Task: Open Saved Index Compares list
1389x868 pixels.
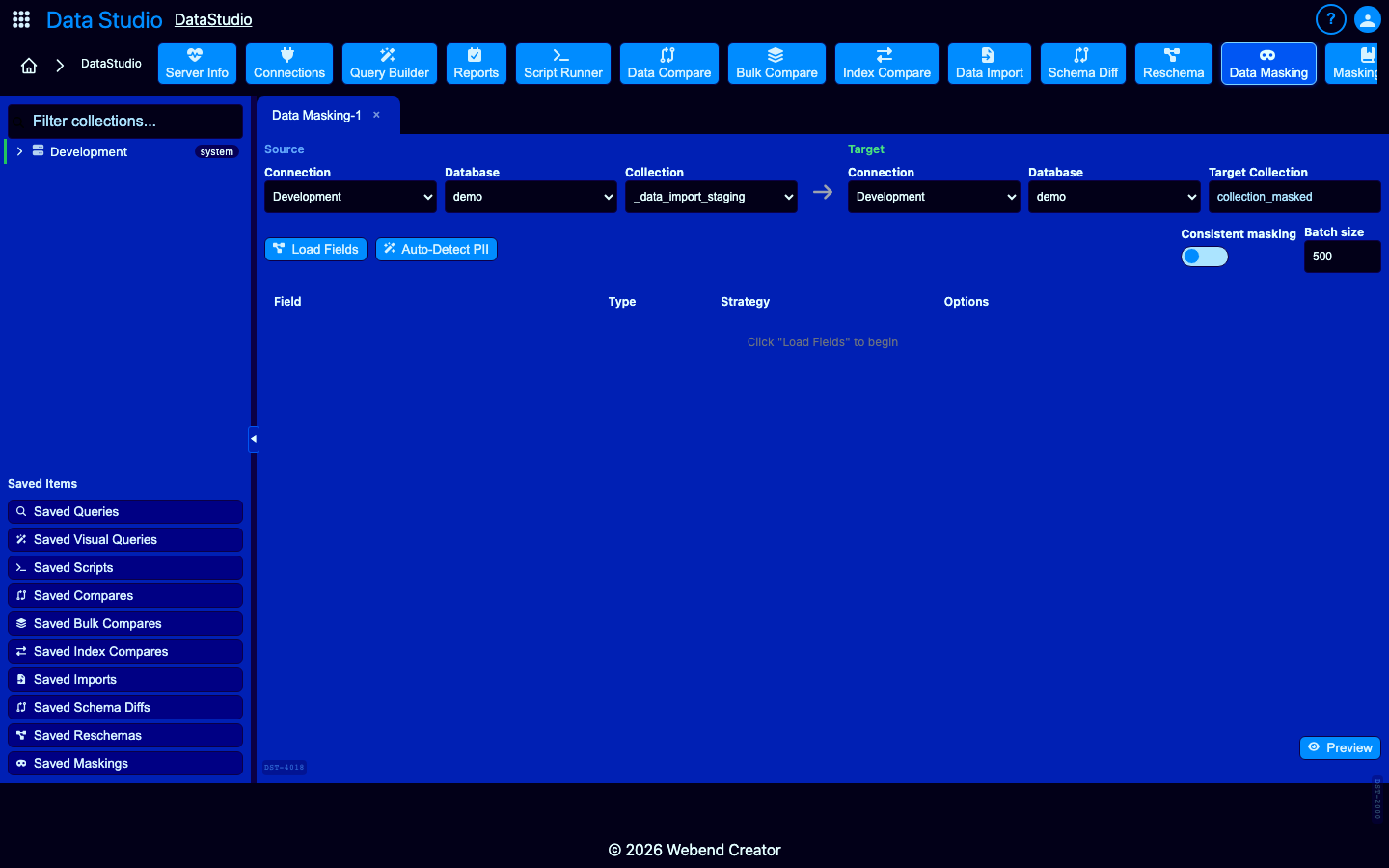Action: [x=125, y=651]
